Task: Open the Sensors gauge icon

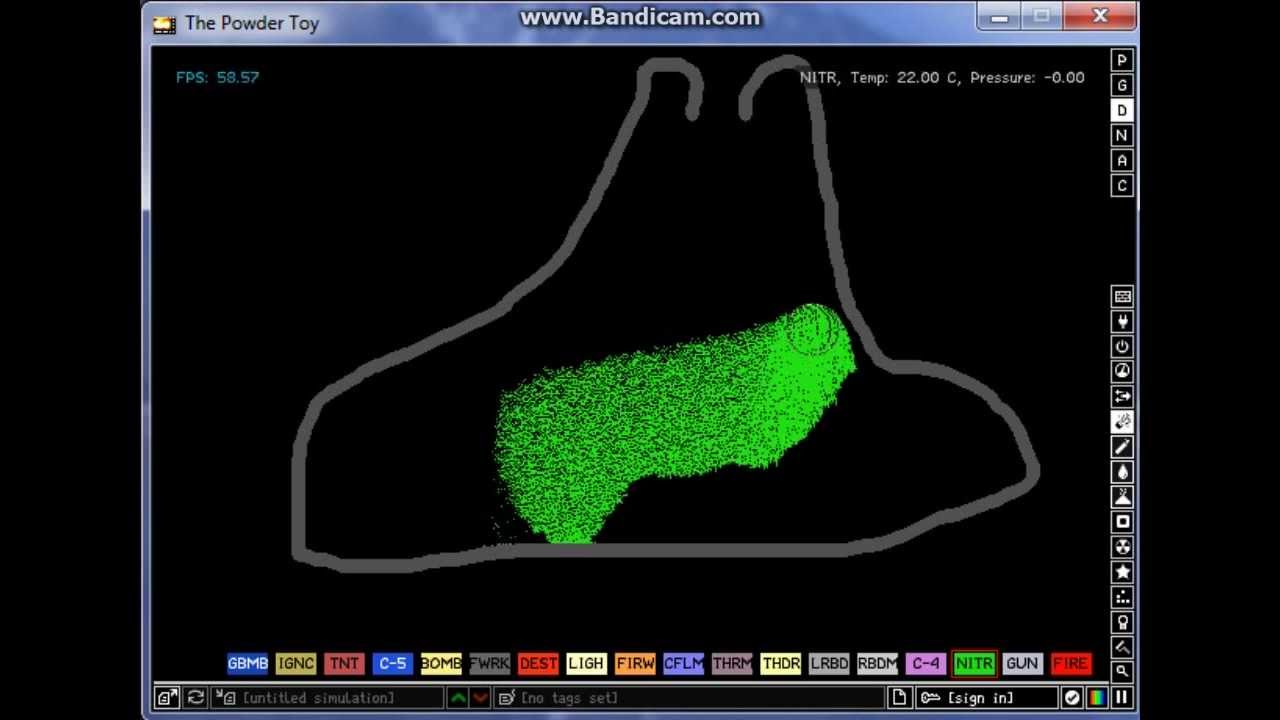Action: 1122,372
